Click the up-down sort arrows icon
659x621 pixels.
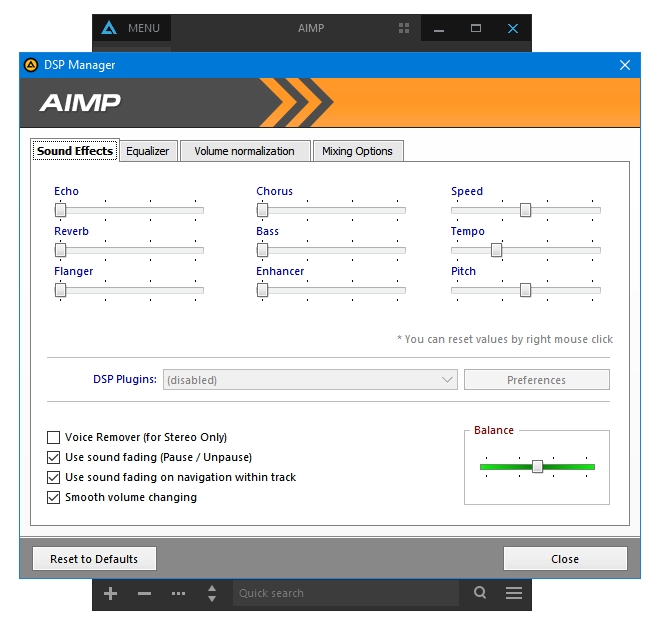[212, 594]
